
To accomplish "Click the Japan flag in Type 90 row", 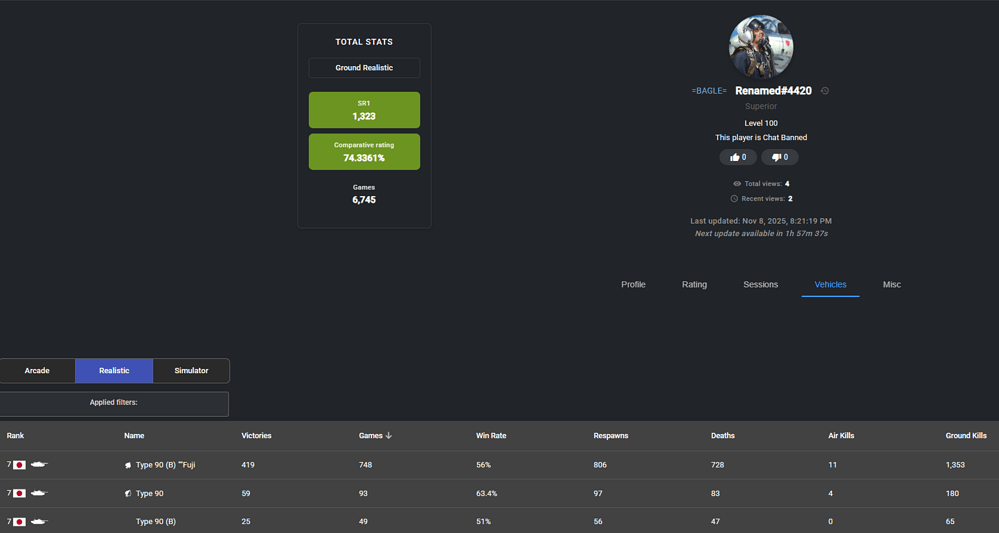I will 19,493.
